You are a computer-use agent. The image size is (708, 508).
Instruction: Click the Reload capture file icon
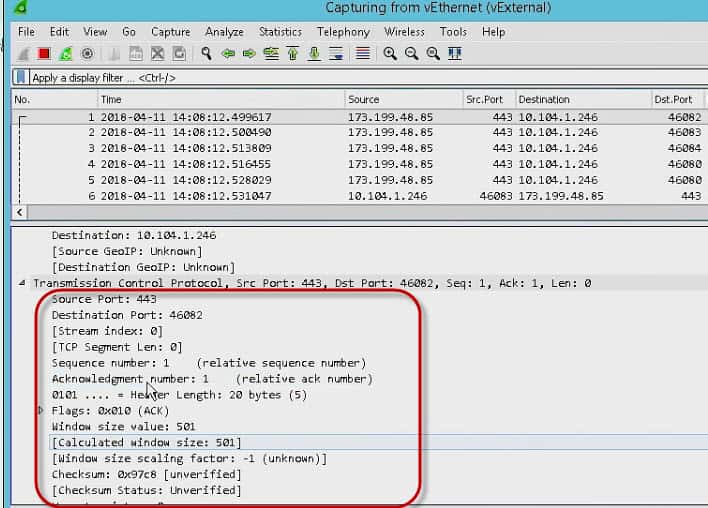pyautogui.click(x=179, y=54)
